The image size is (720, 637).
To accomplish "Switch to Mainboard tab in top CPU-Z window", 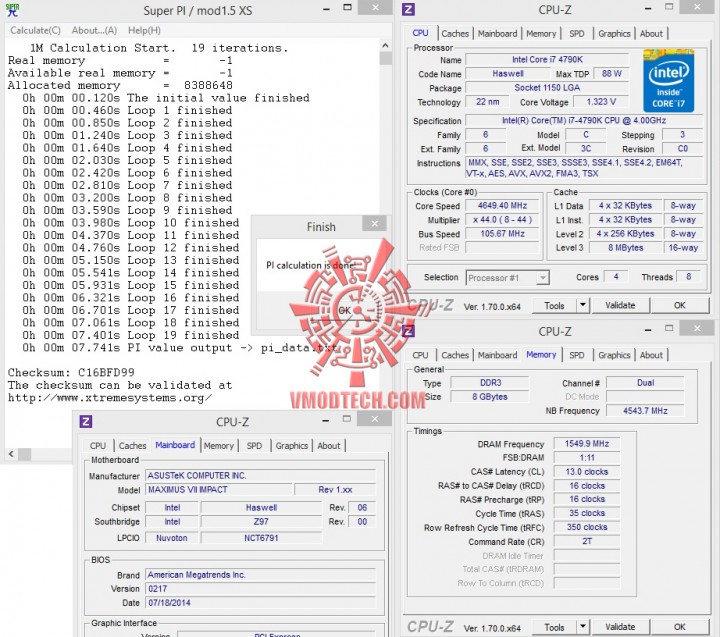I will 497,34.
